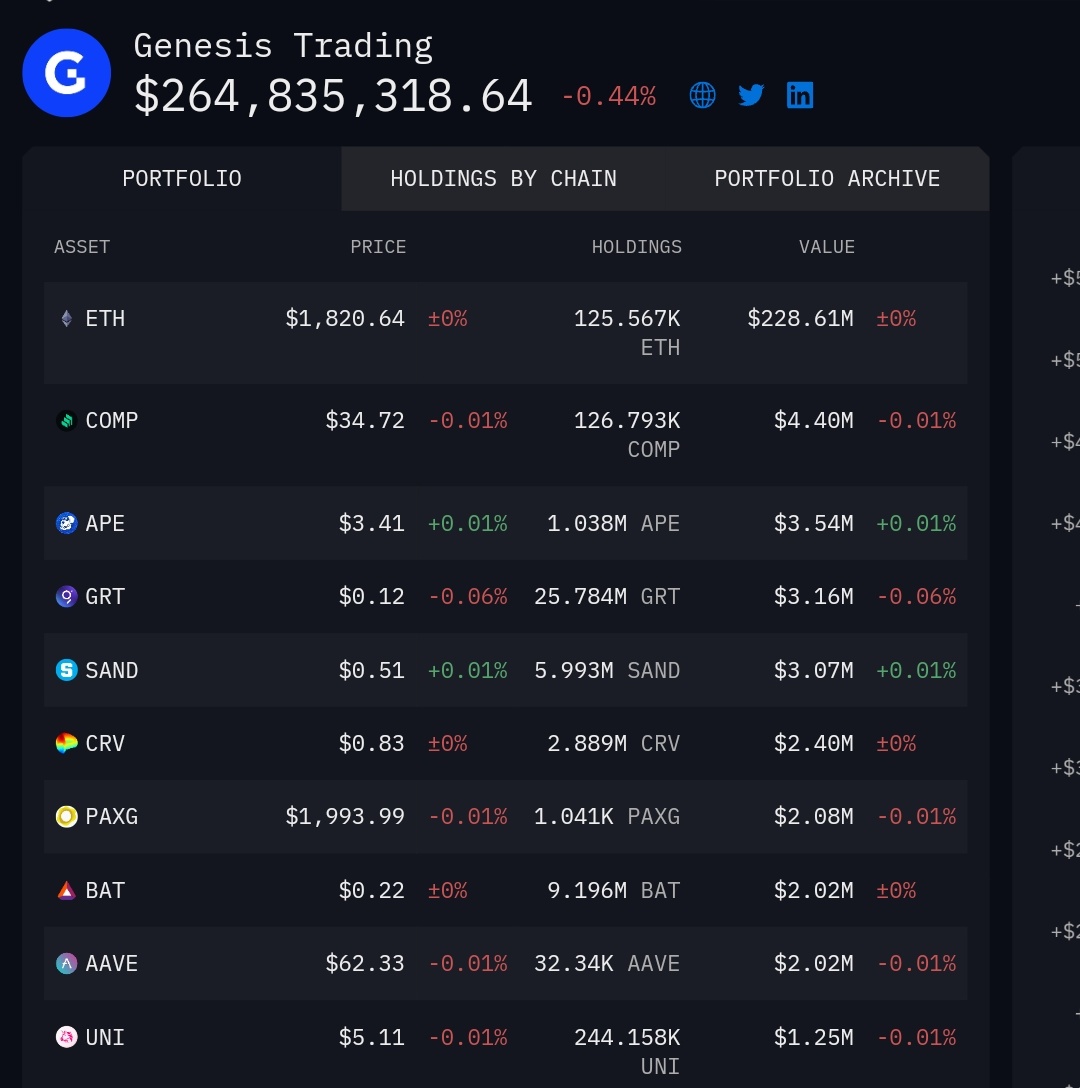1080x1088 pixels.
Task: Click the GRT token icon
Action: tap(67, 597)
